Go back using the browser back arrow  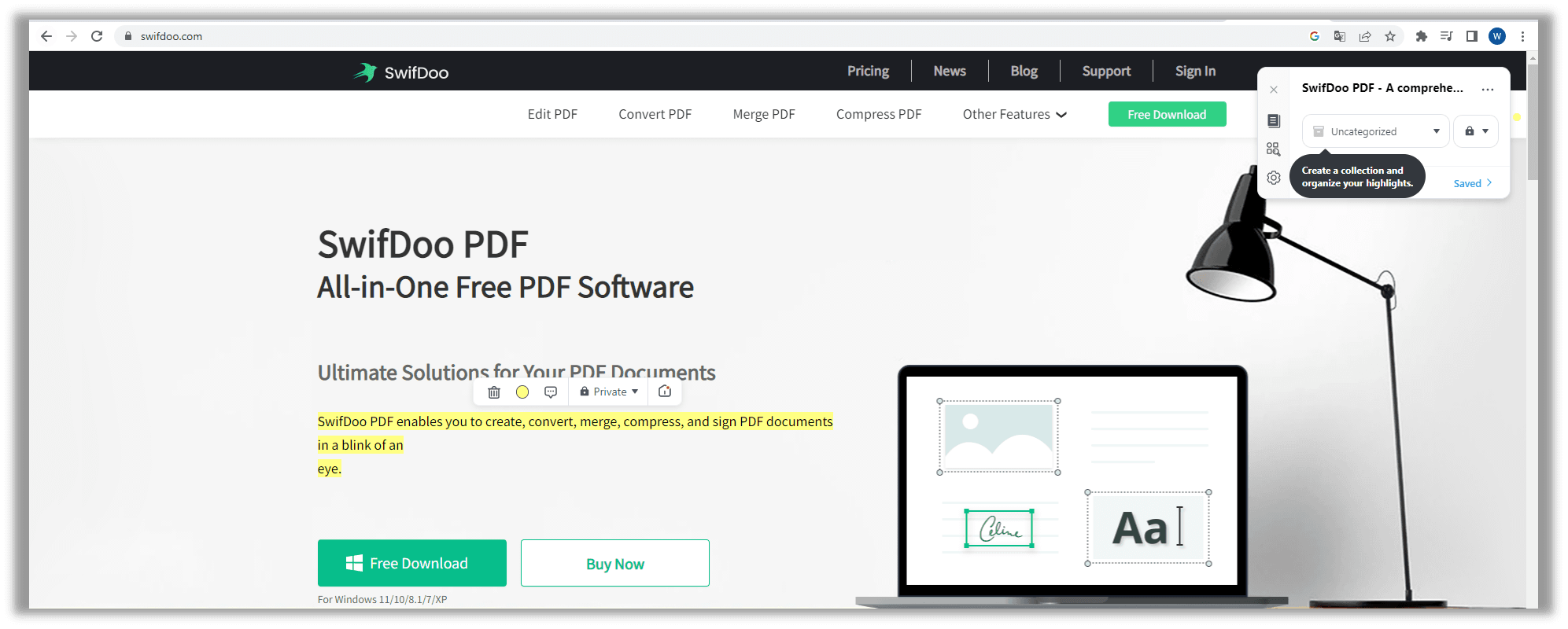pos(46,36)
